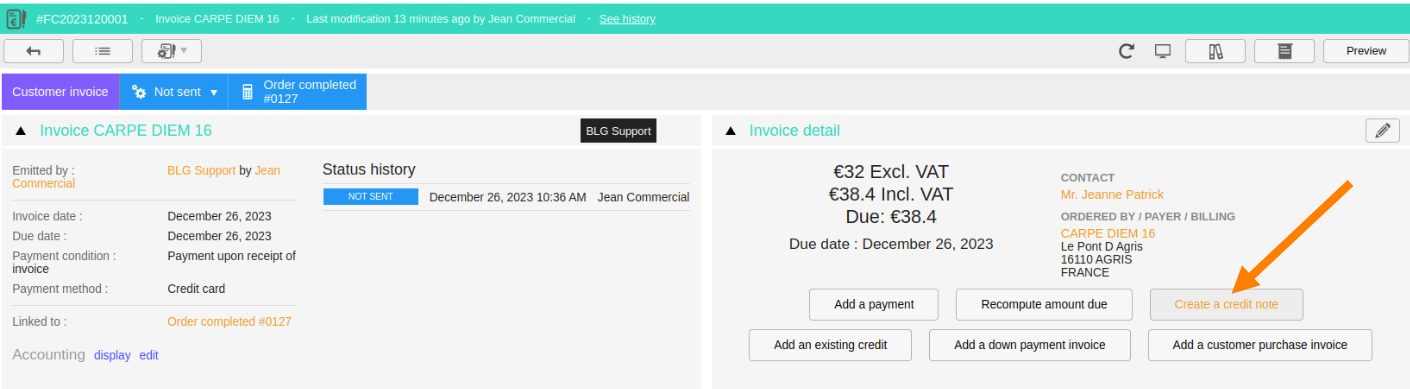Click the books icon button

pyautogui.click(x=1216, y=51)
